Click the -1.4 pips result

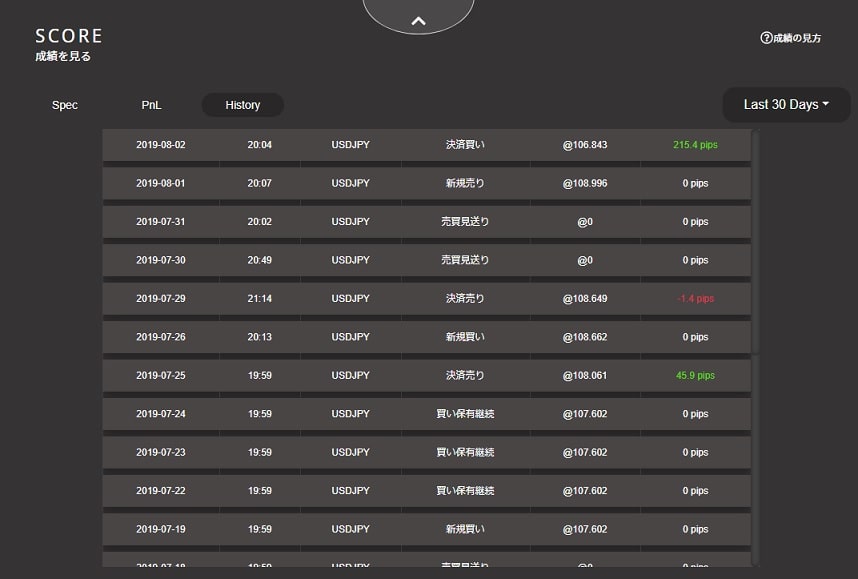[695, 299]
